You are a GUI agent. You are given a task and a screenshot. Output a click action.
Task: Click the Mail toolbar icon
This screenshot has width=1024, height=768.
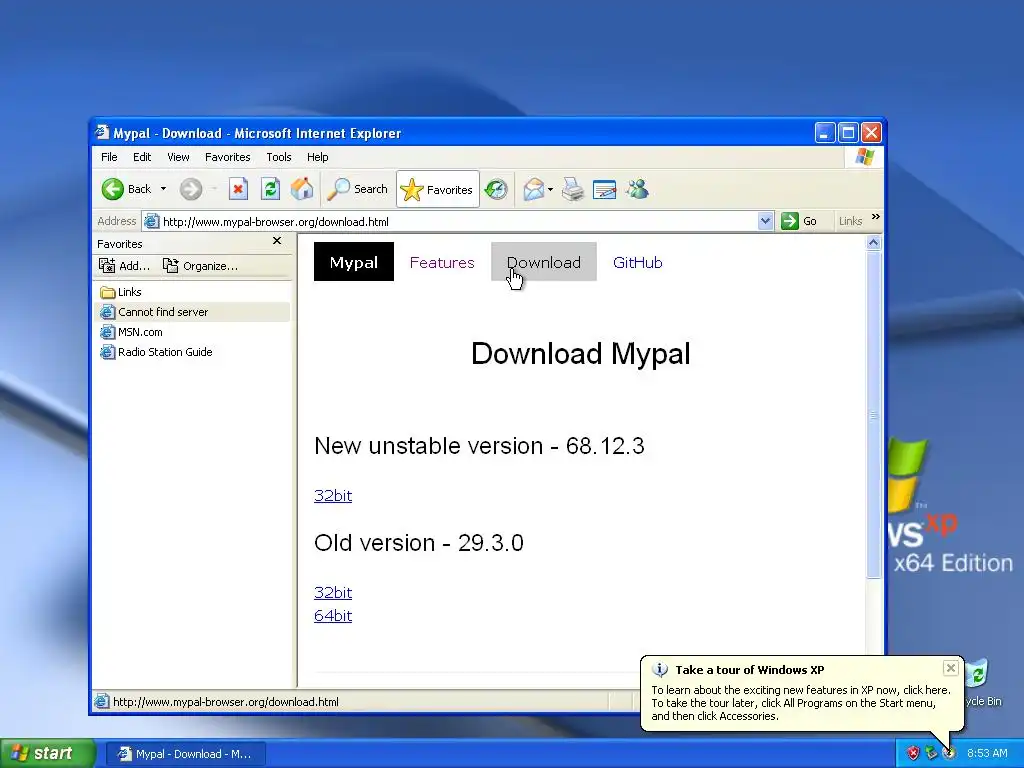534,189
